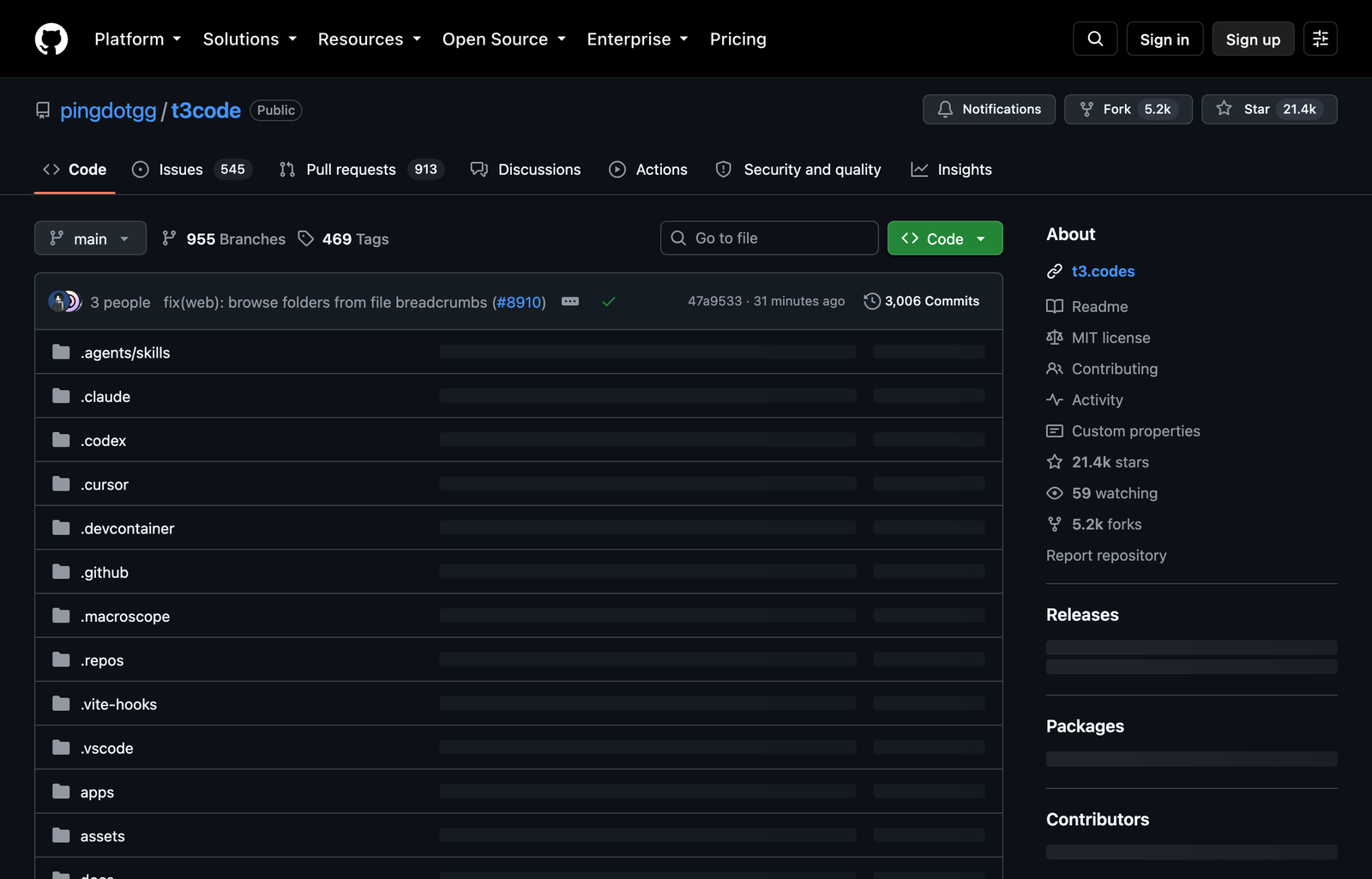Screen dimensions: 1372x879
Task: Expand the Resources menu
Action: point(370,39)
